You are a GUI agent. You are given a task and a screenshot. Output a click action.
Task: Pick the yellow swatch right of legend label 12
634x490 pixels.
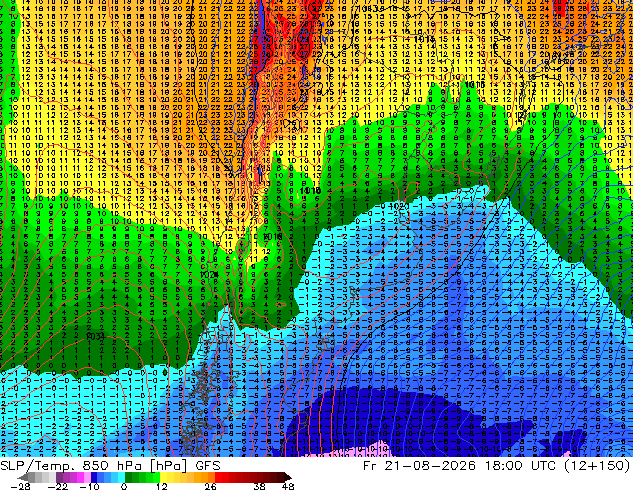(x=163, y=477)
